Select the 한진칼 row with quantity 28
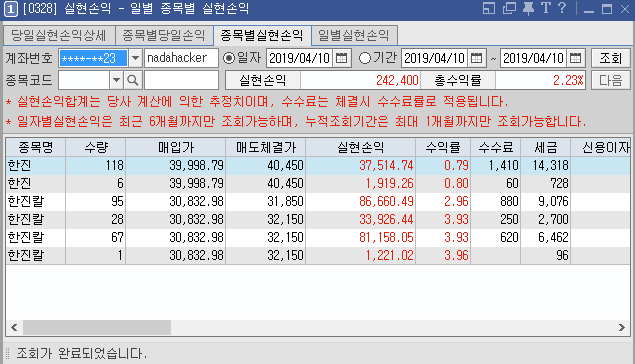 pos(318,219)
